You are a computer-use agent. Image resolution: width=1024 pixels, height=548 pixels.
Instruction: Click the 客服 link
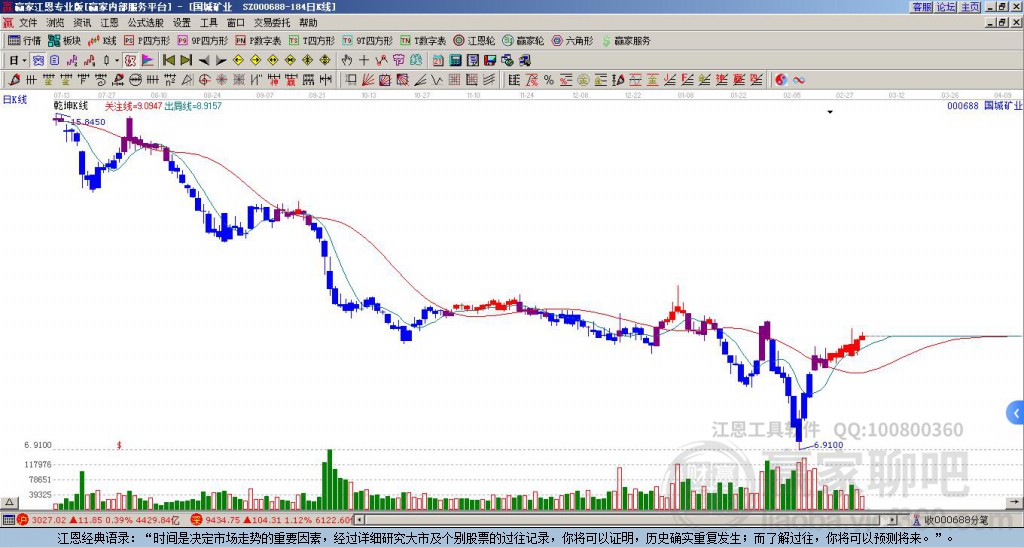[x=922, y=7]
